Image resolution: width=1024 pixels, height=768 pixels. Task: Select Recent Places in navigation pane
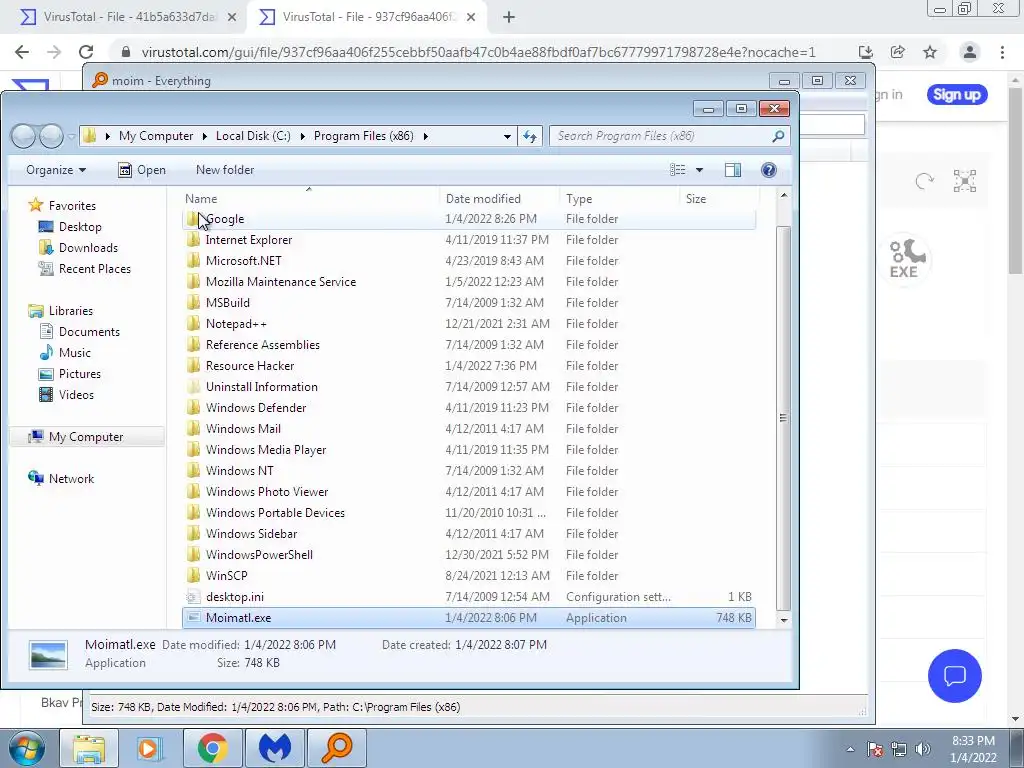point(95,268)
